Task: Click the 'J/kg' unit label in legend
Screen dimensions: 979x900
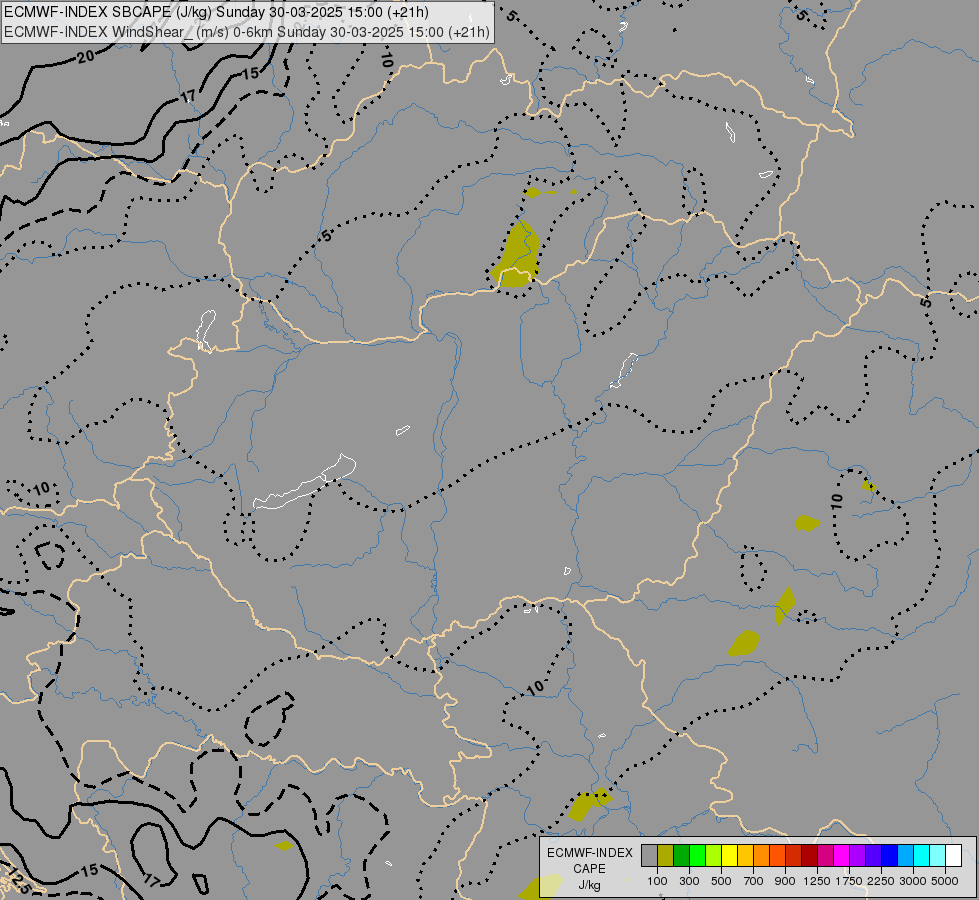Action: click(589, 885)
